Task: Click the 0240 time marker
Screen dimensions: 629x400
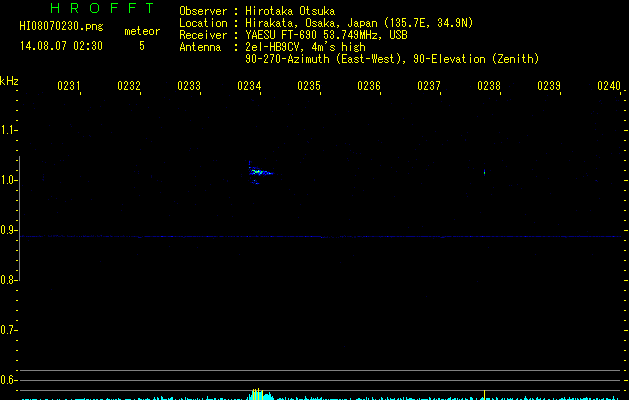Action: click(609, 86)
